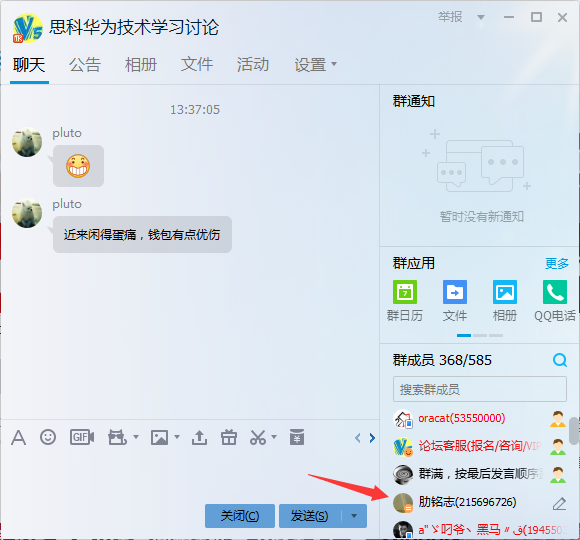Switch to the 公告 tab
Screen dimensions: 580x540
click(85, 65)
